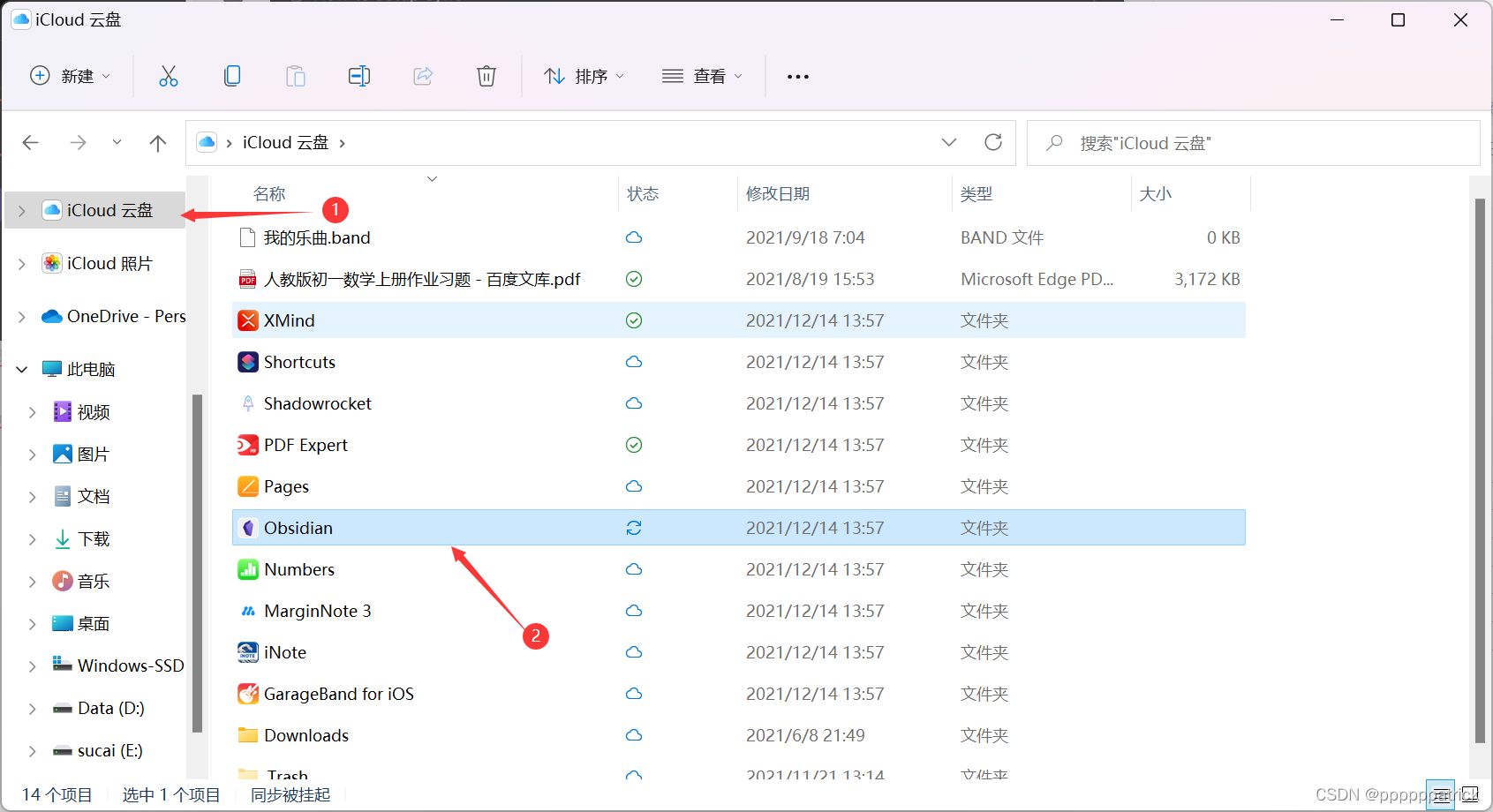Sort by 修改日期 column header
Screen dimensions: 1493x812
[x=778, y=193]
